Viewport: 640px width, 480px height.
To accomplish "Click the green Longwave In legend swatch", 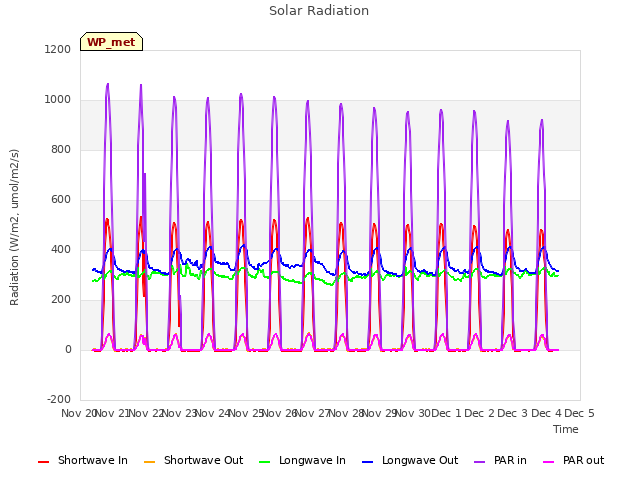I will [x=264, y=462].
